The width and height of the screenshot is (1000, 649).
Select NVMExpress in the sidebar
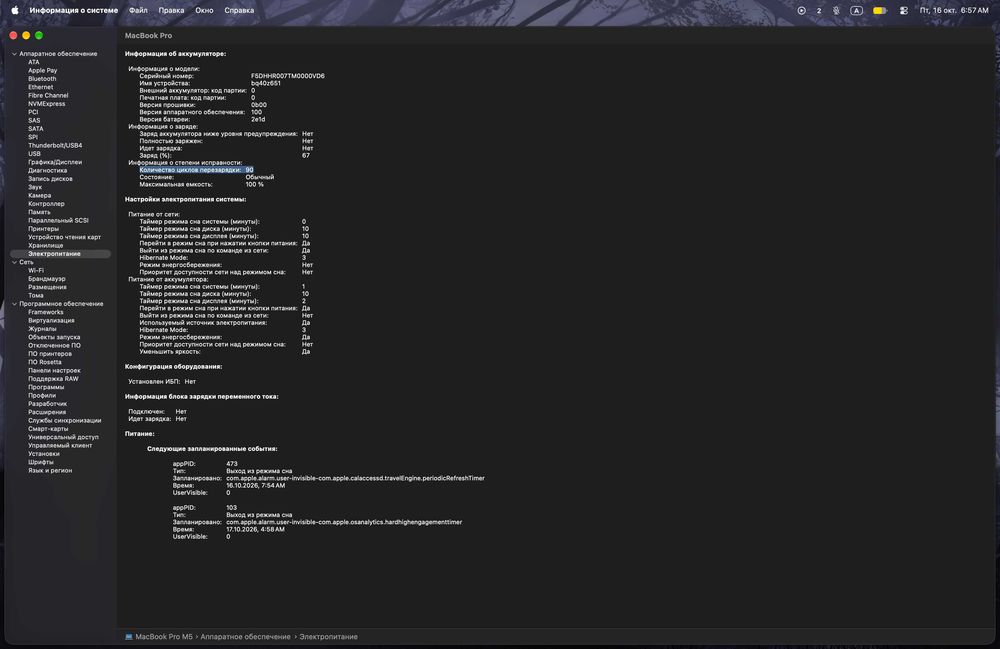tap(47, 104)
